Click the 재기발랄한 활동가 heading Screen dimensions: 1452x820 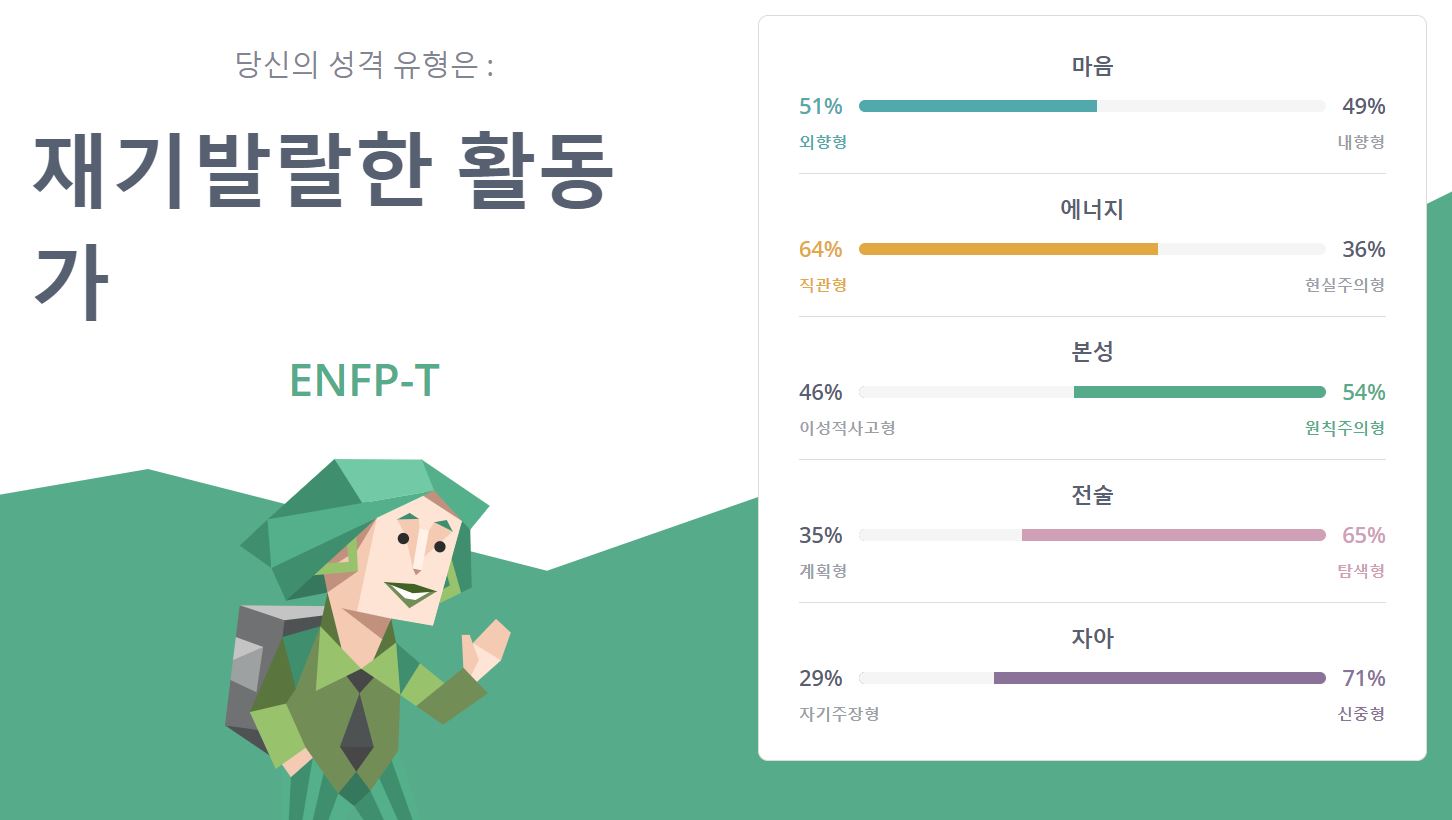tap(323, 223)
